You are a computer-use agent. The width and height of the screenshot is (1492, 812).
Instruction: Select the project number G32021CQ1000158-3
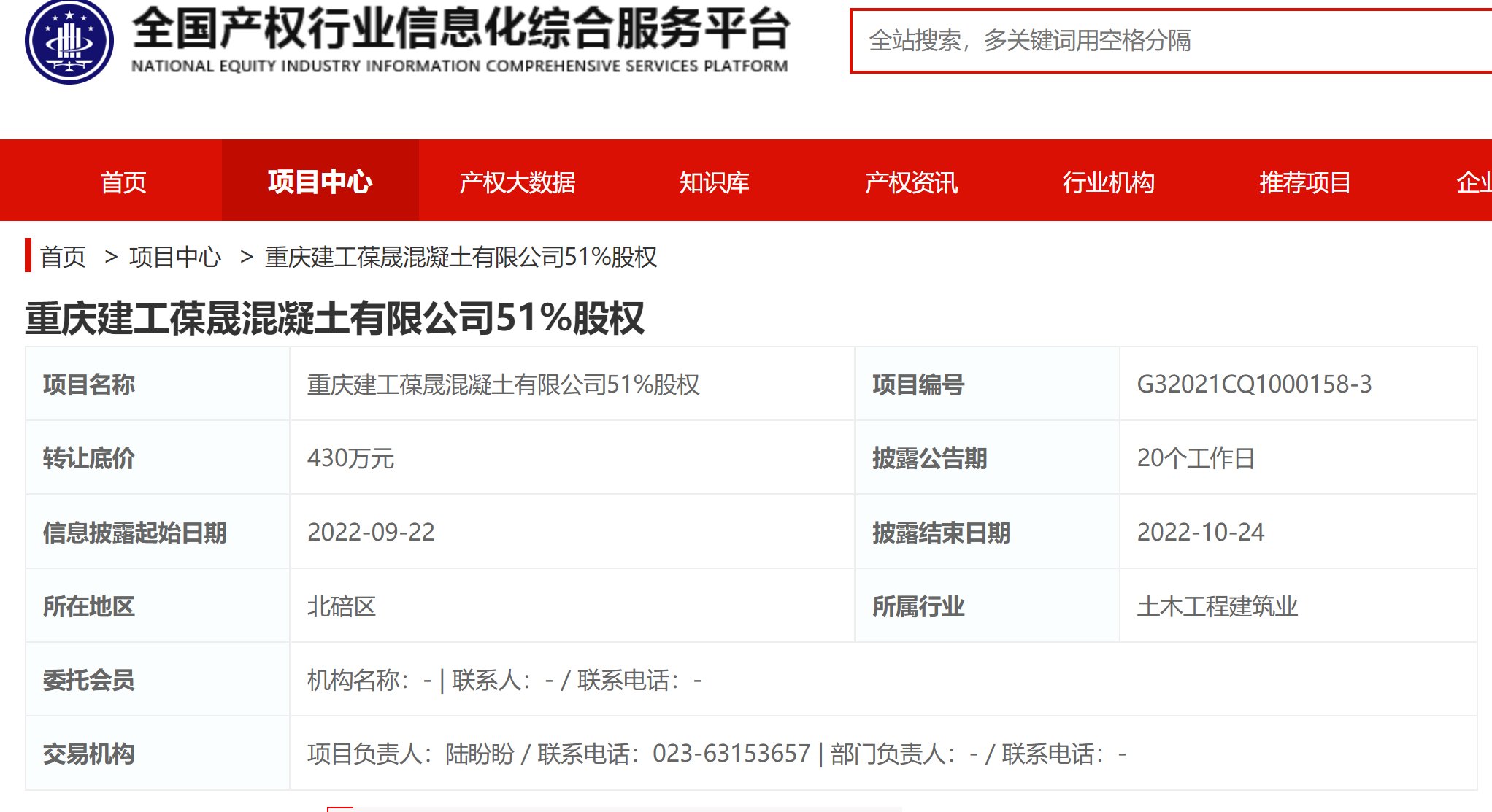click(x=1254, y=384)
